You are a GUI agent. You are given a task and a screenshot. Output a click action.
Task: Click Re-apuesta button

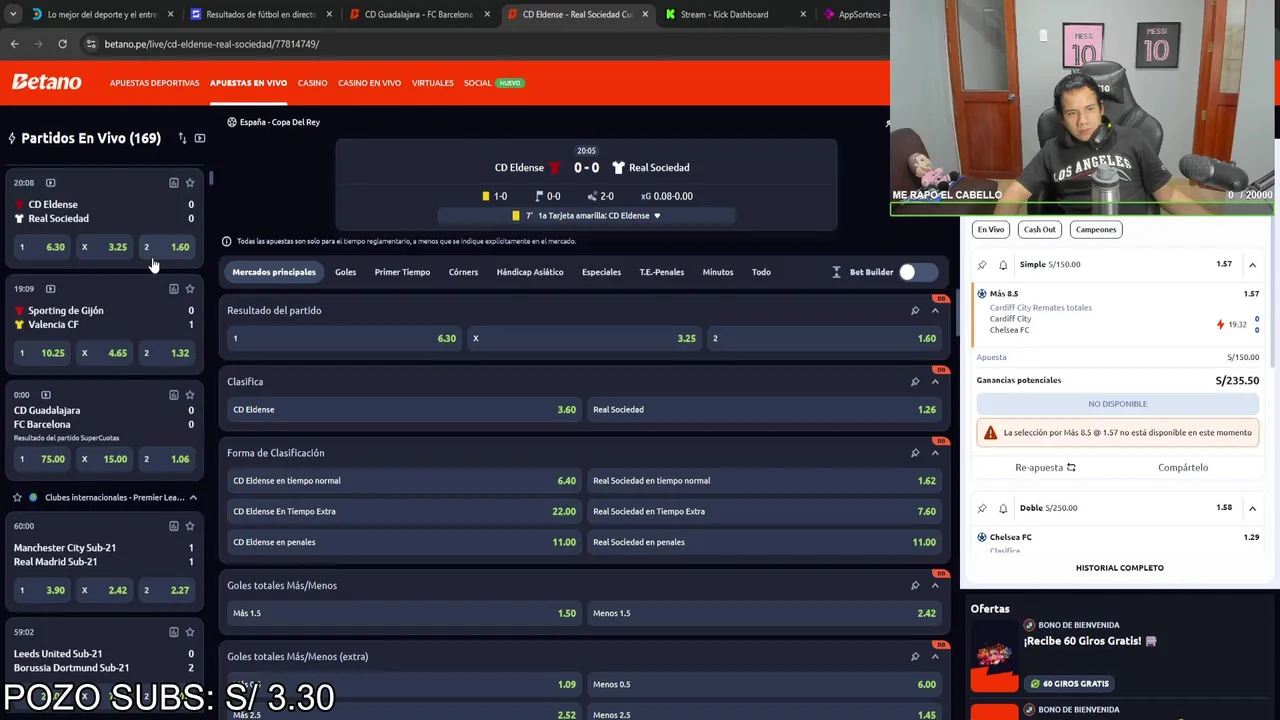(1045, 467)
